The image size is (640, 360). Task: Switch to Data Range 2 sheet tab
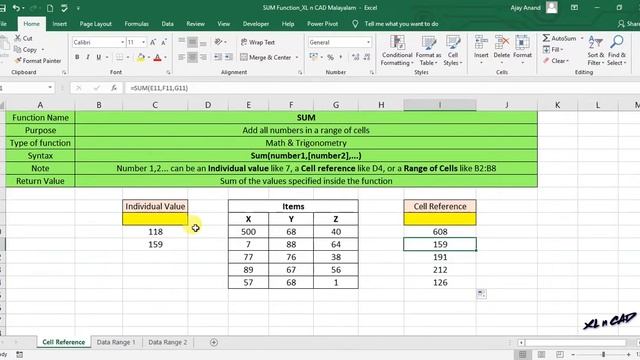(167, 342)
